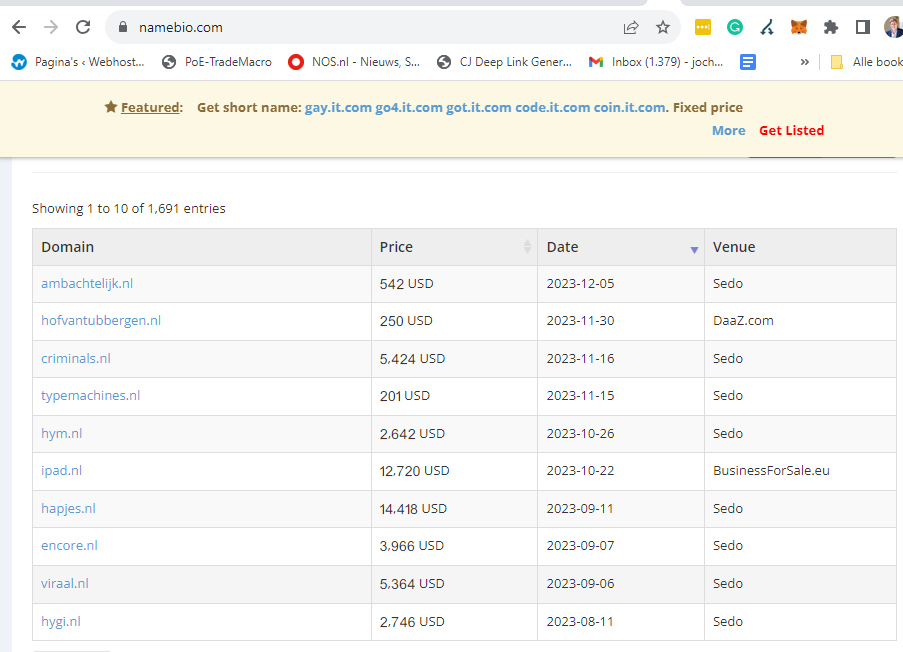Toggle sort order on Date column arrow
The width and height of the screenshot is (903, 652).
click(x=694, y=249)
